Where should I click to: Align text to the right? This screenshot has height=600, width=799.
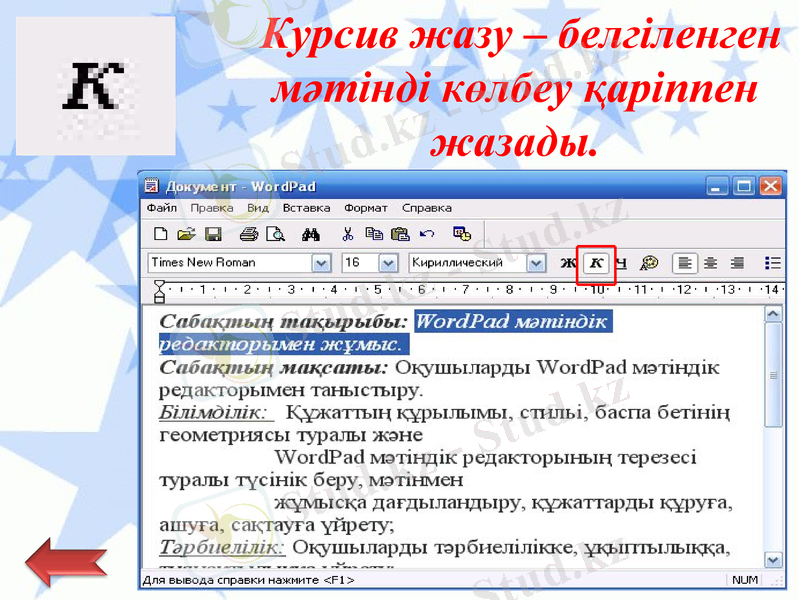click(737, 263)
